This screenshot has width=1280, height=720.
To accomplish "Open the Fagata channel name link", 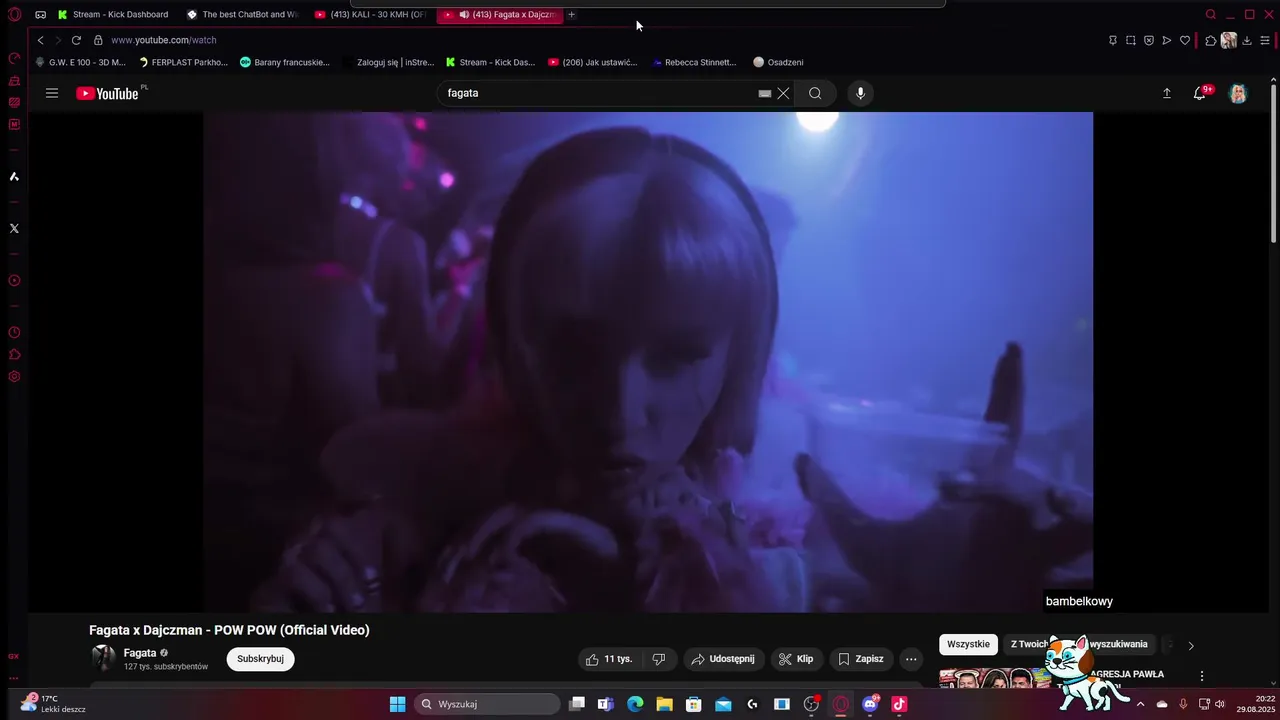I will [140, 653].
